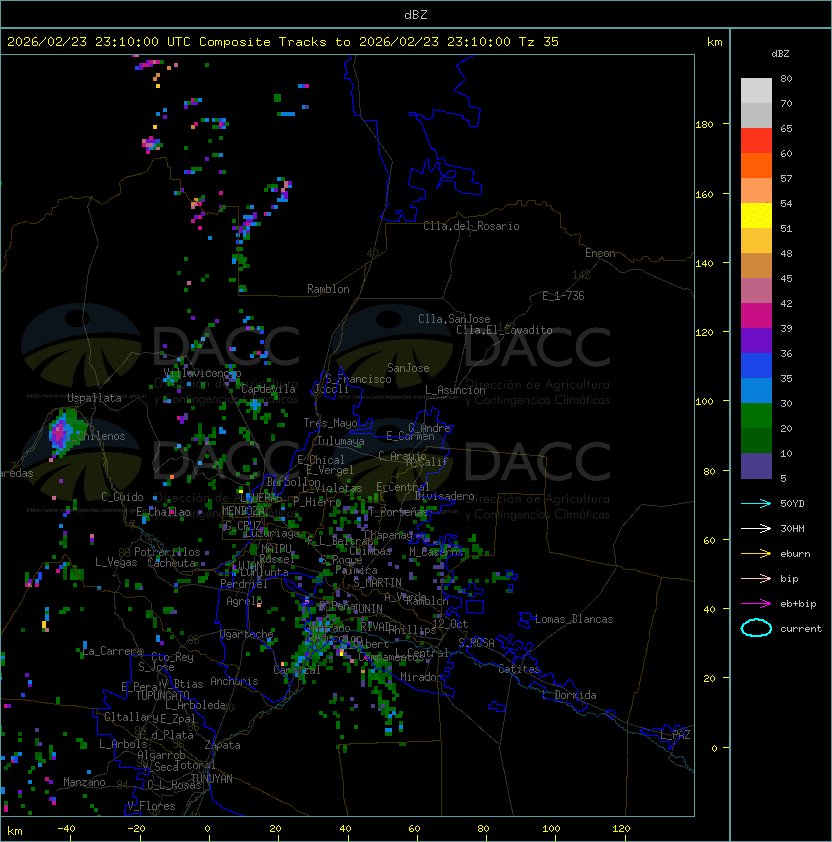Click the 'Encon' place label

tap(600, 253)
